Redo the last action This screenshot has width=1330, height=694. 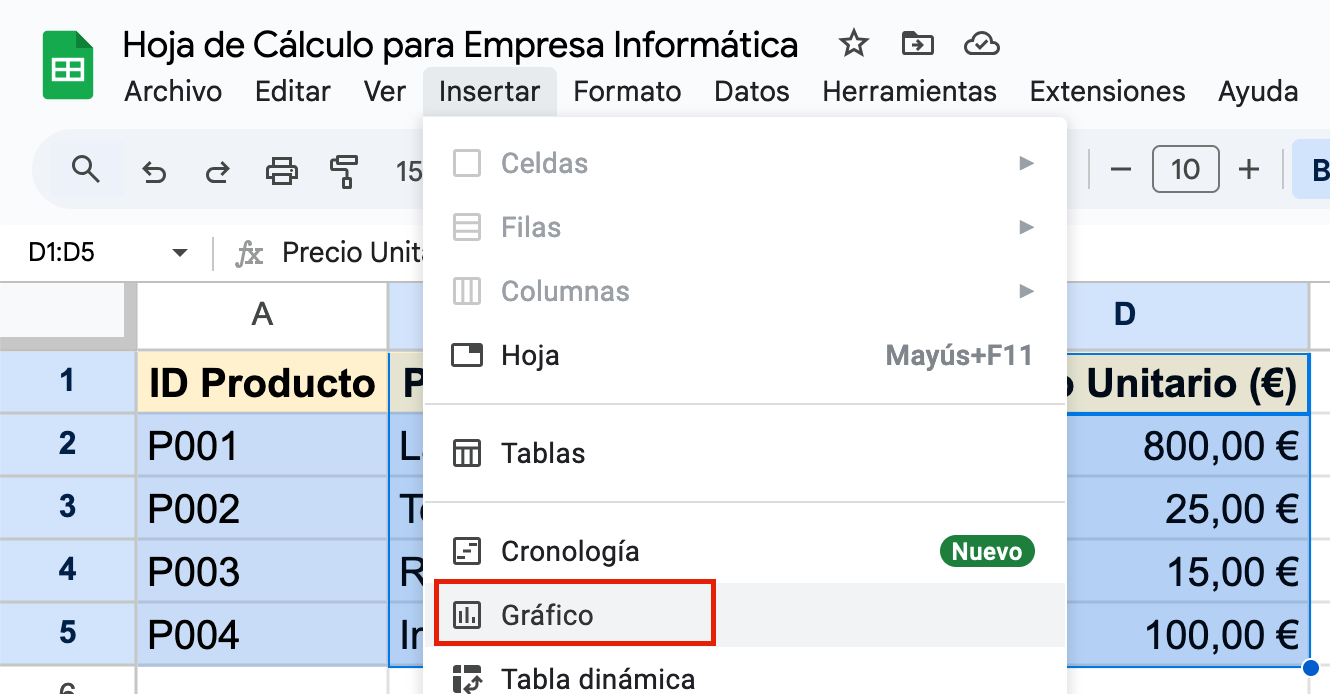click(217, 170)
